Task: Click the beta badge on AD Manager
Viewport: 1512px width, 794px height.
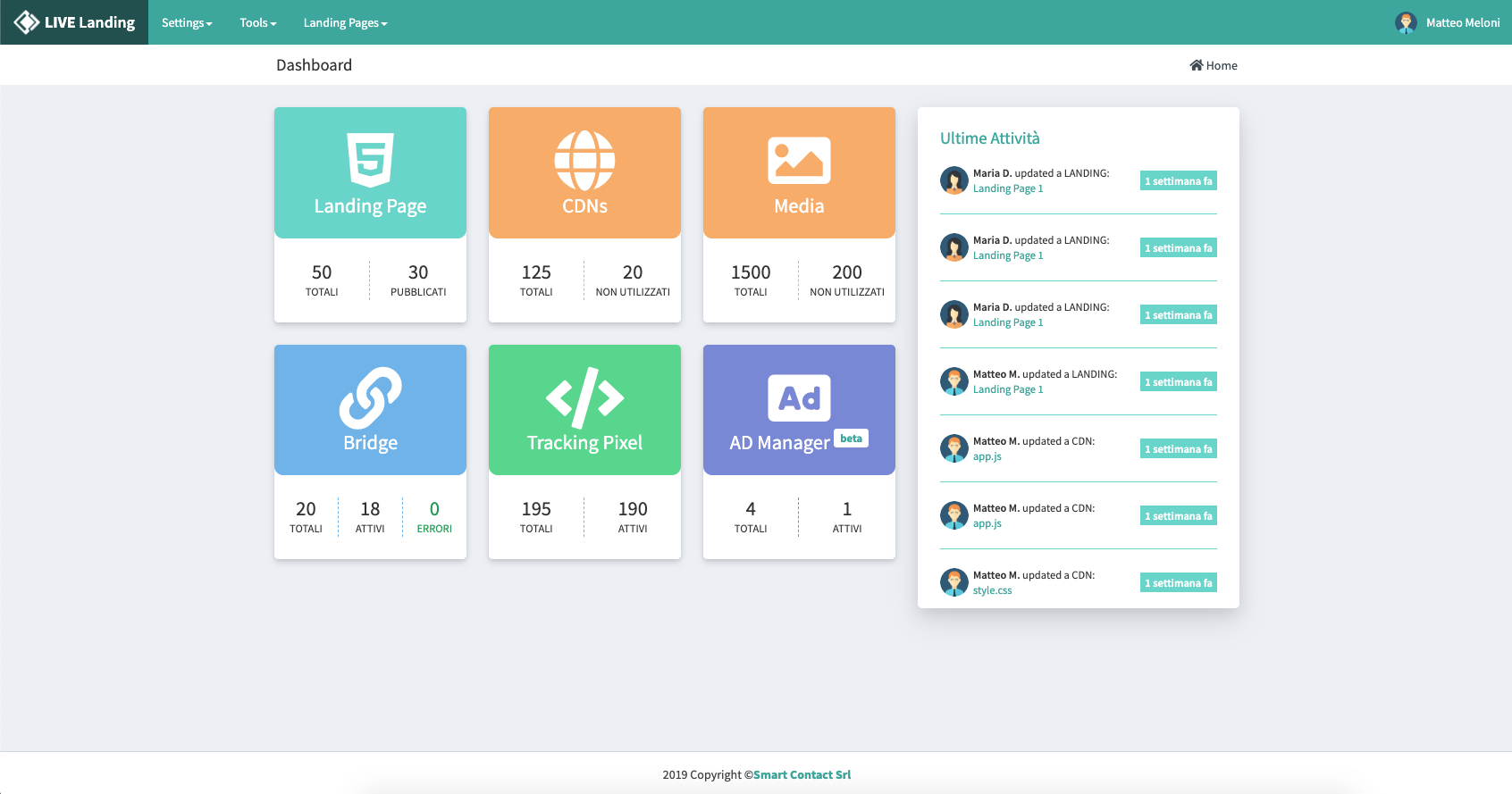Action: pyautogui.click(x=851, y=439)
